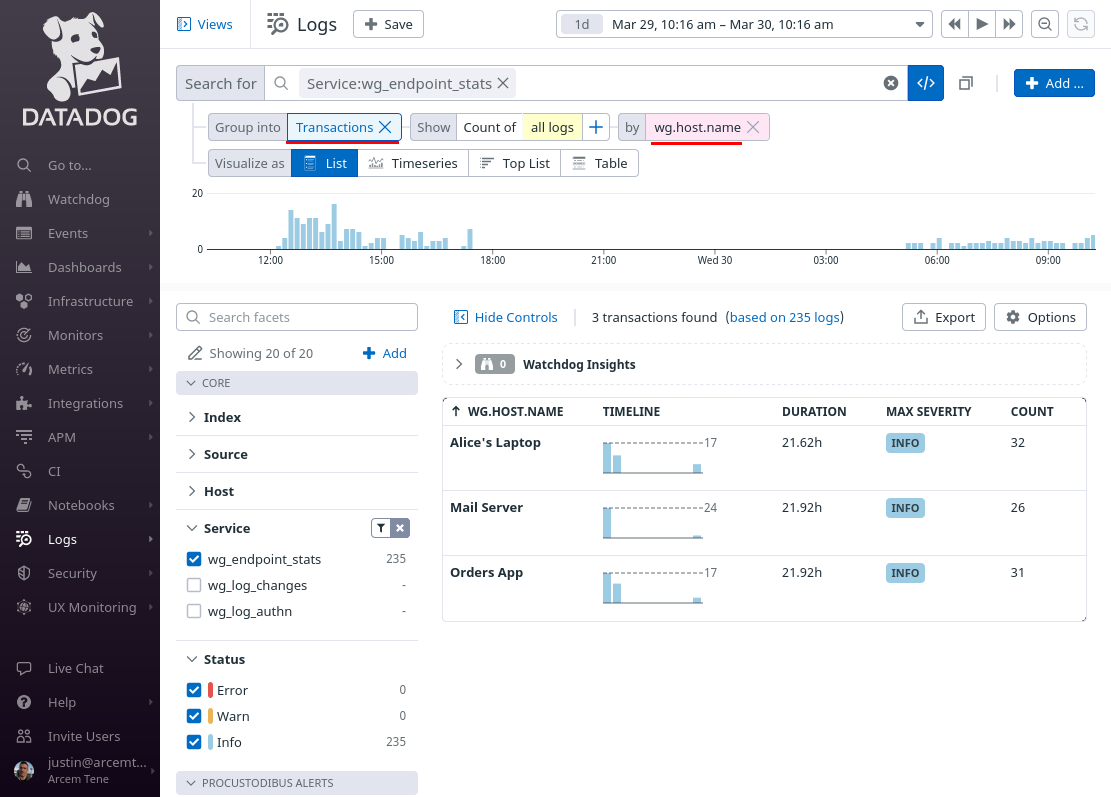Image resolution: width=1111 pixels, height=797 pixels.
Task: Open Notebooks in the sidebar
Action: click(81, 505)
